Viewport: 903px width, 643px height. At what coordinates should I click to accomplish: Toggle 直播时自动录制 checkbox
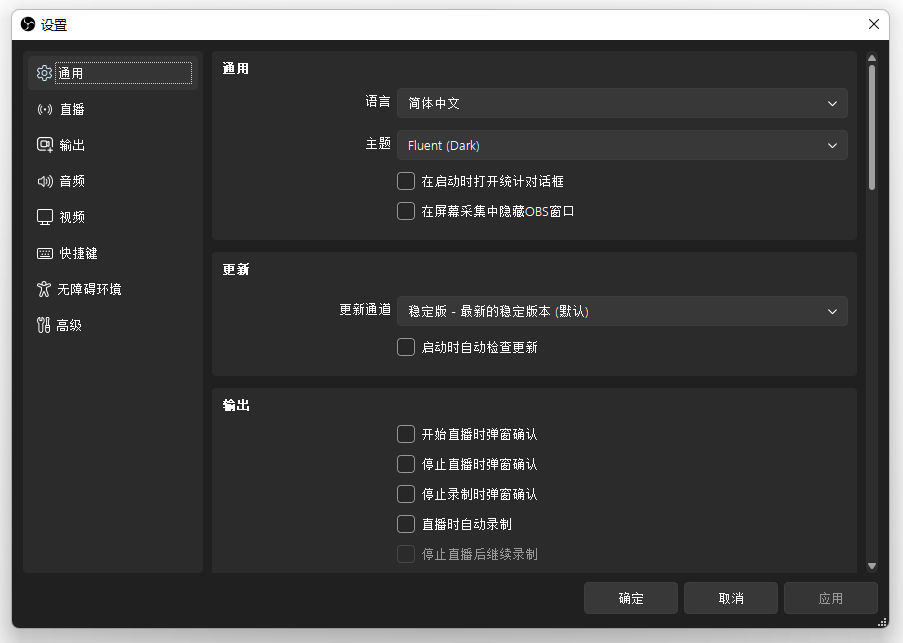point(406,524)
